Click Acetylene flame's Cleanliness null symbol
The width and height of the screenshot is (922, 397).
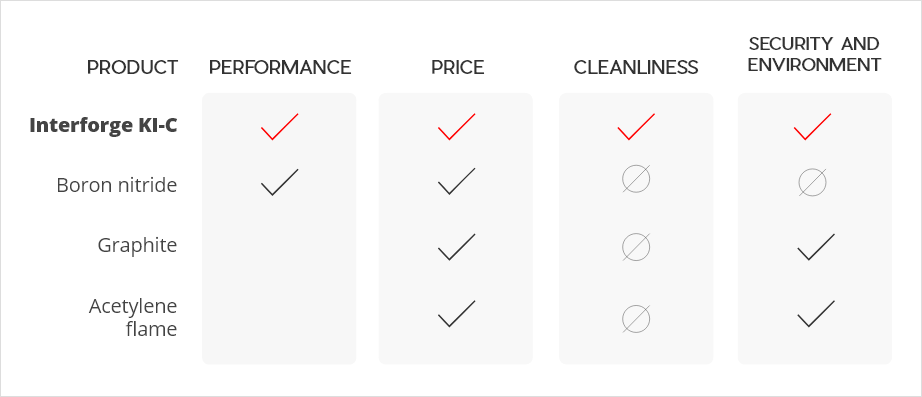click(x=636, y=319)
